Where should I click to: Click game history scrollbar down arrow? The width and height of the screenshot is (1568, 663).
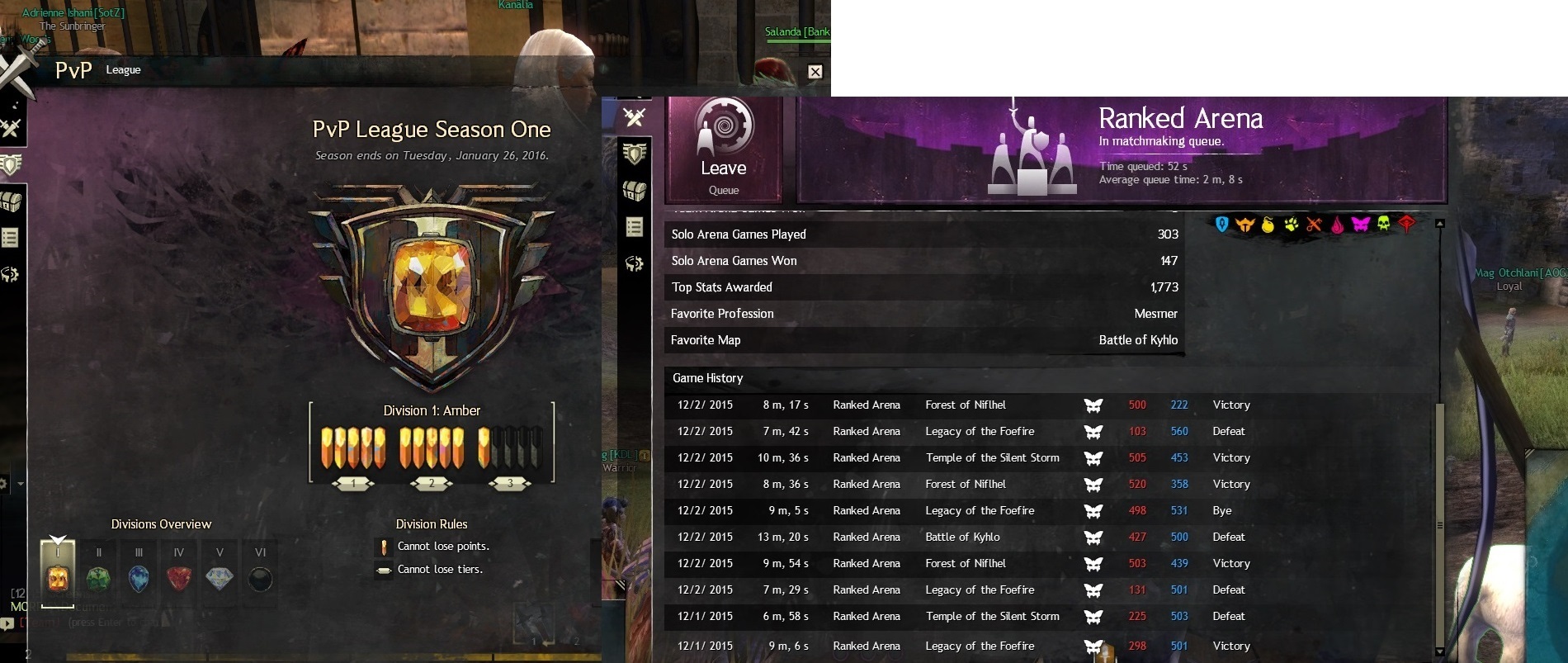(x=1440, y=651)
